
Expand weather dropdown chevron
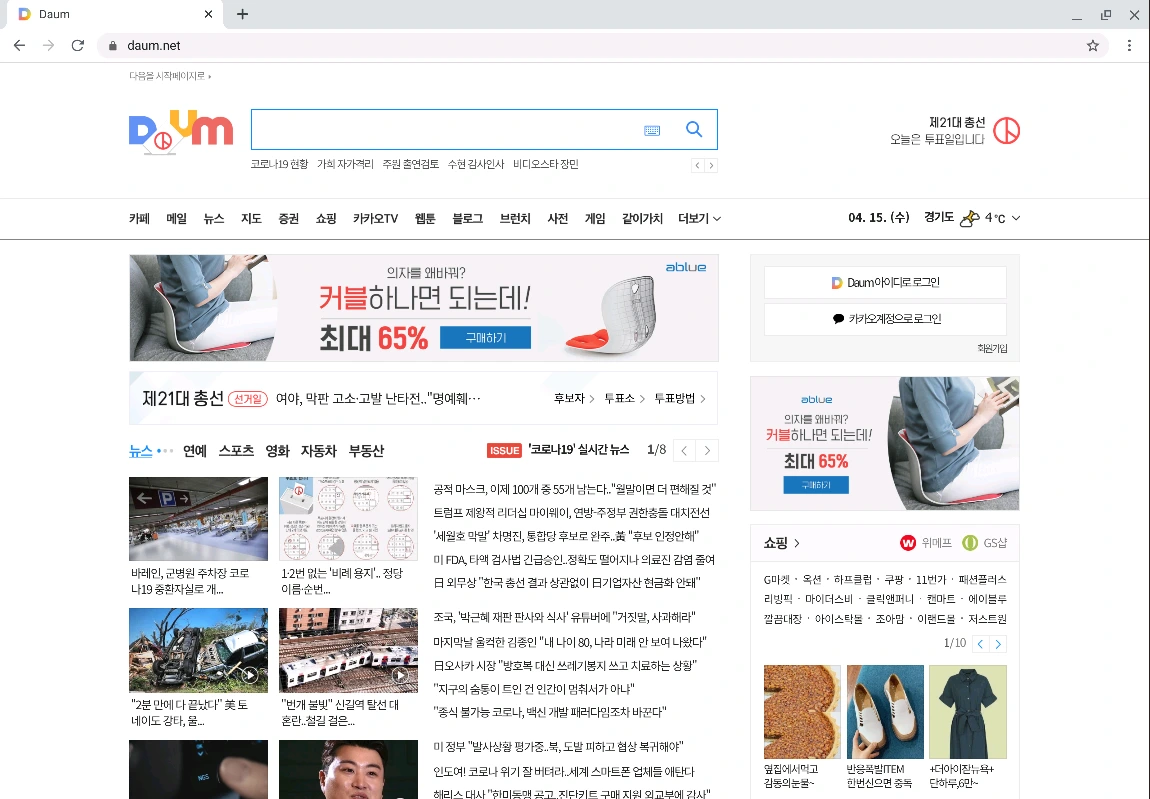1016,218
